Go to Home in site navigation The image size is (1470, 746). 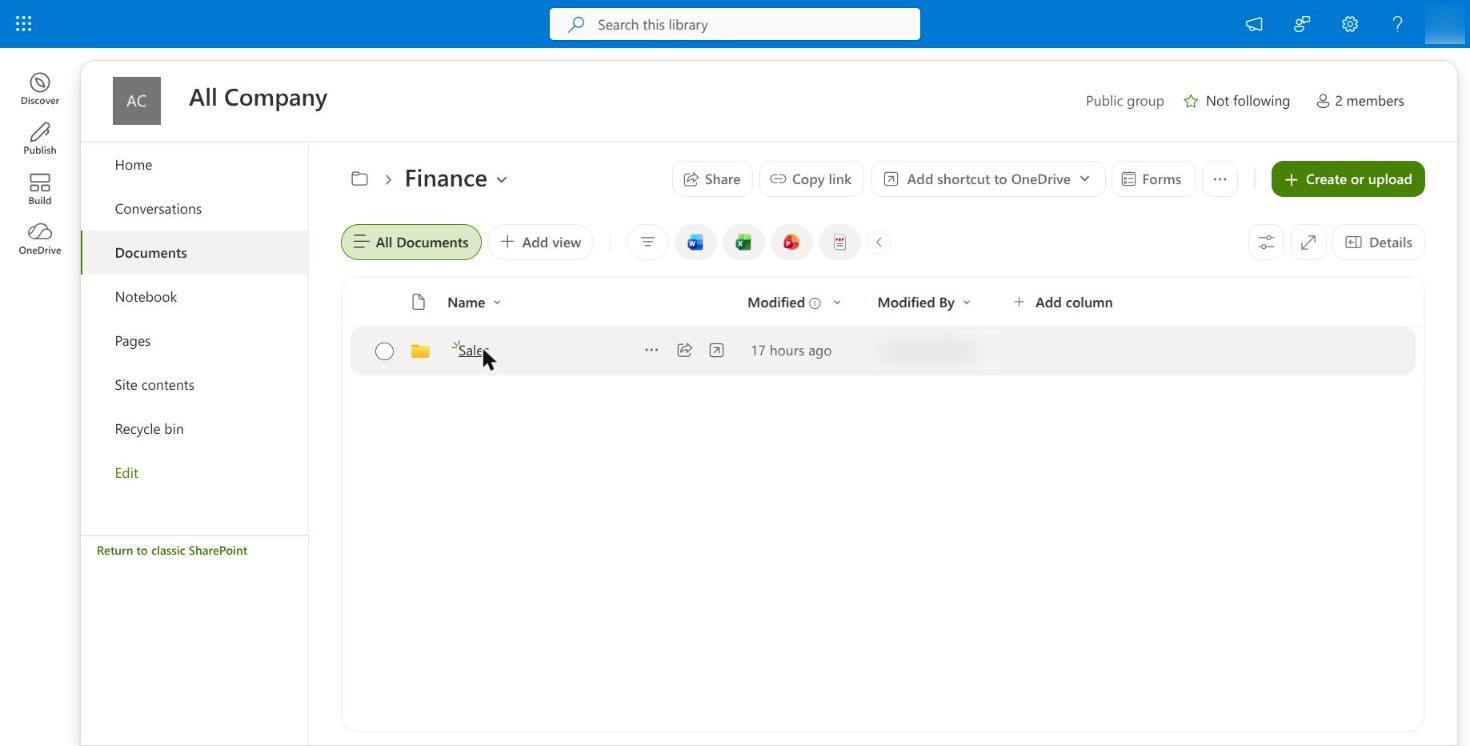(133, 165)
